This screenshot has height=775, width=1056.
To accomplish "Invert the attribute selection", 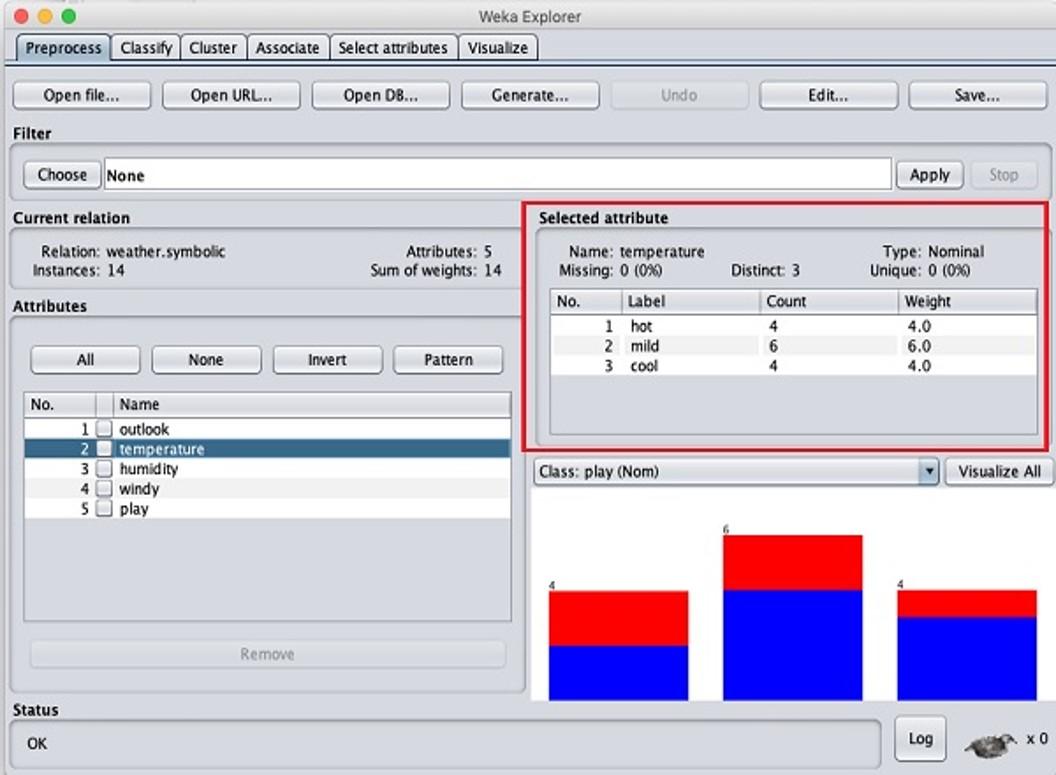I will tap(327, 359).
